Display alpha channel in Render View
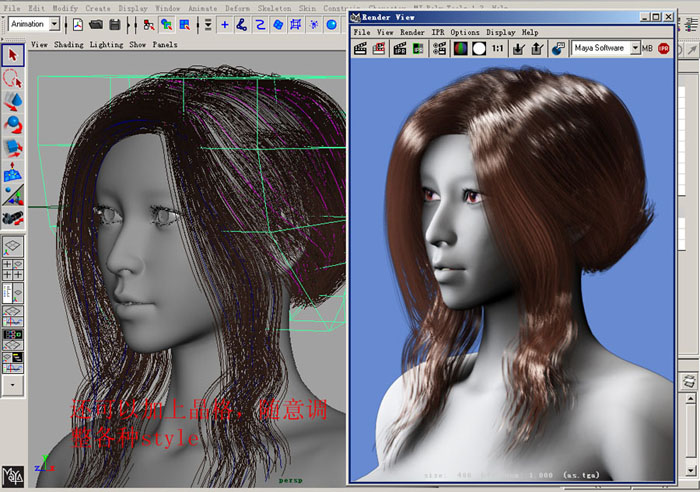Screen dimensions: 700x492 479,48
